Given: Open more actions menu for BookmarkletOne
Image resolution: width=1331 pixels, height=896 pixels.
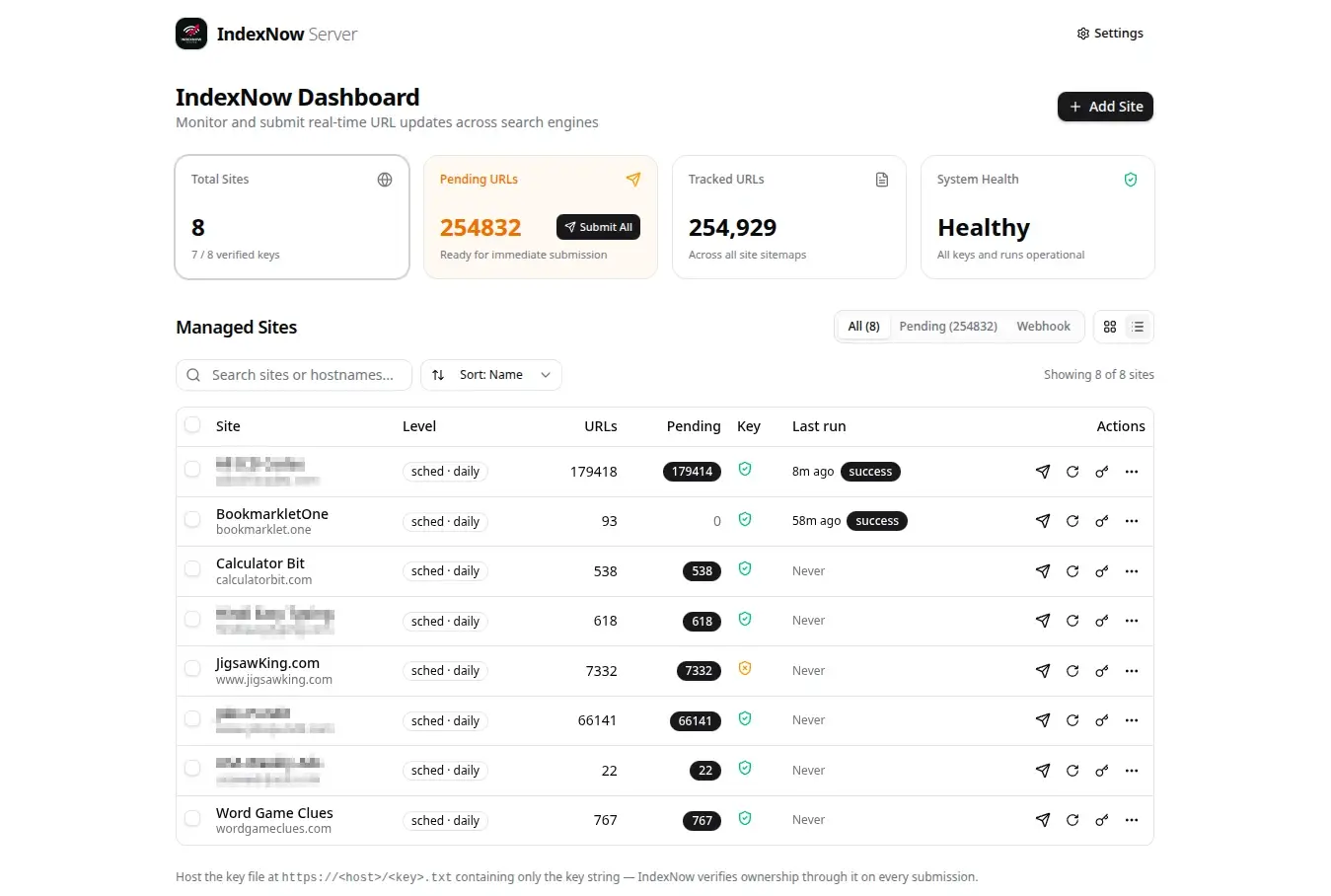Looking at the screenshot, I should 1132,521.
